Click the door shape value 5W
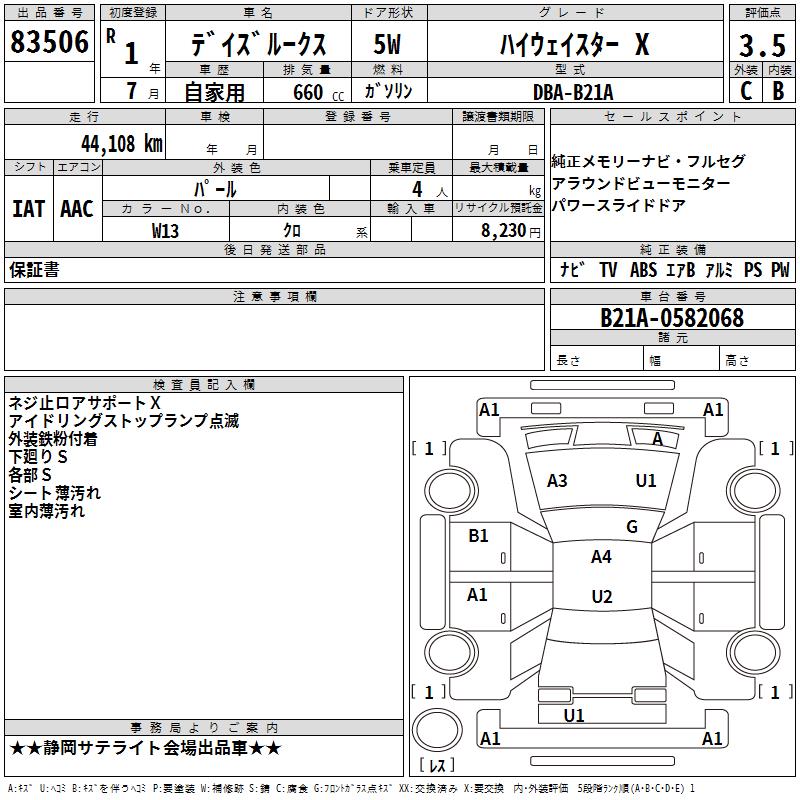800x800 pixels. click(x=387, y=44)
